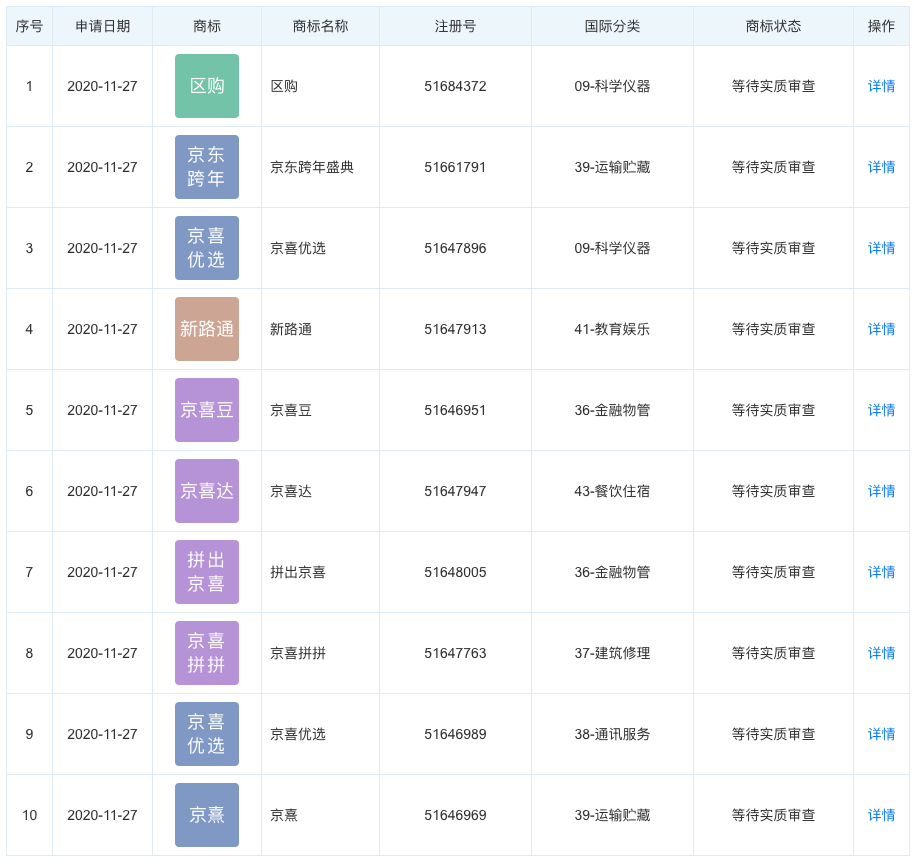Select the 京喜拼拼 trademark logo
The height and width of the screenshot is (864, 914).
[x=207, y=653]
